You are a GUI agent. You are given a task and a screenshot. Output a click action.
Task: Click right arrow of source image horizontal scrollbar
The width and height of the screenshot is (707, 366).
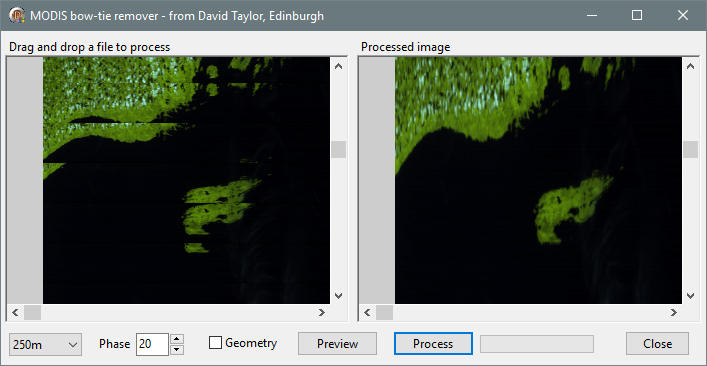[322, 312]
